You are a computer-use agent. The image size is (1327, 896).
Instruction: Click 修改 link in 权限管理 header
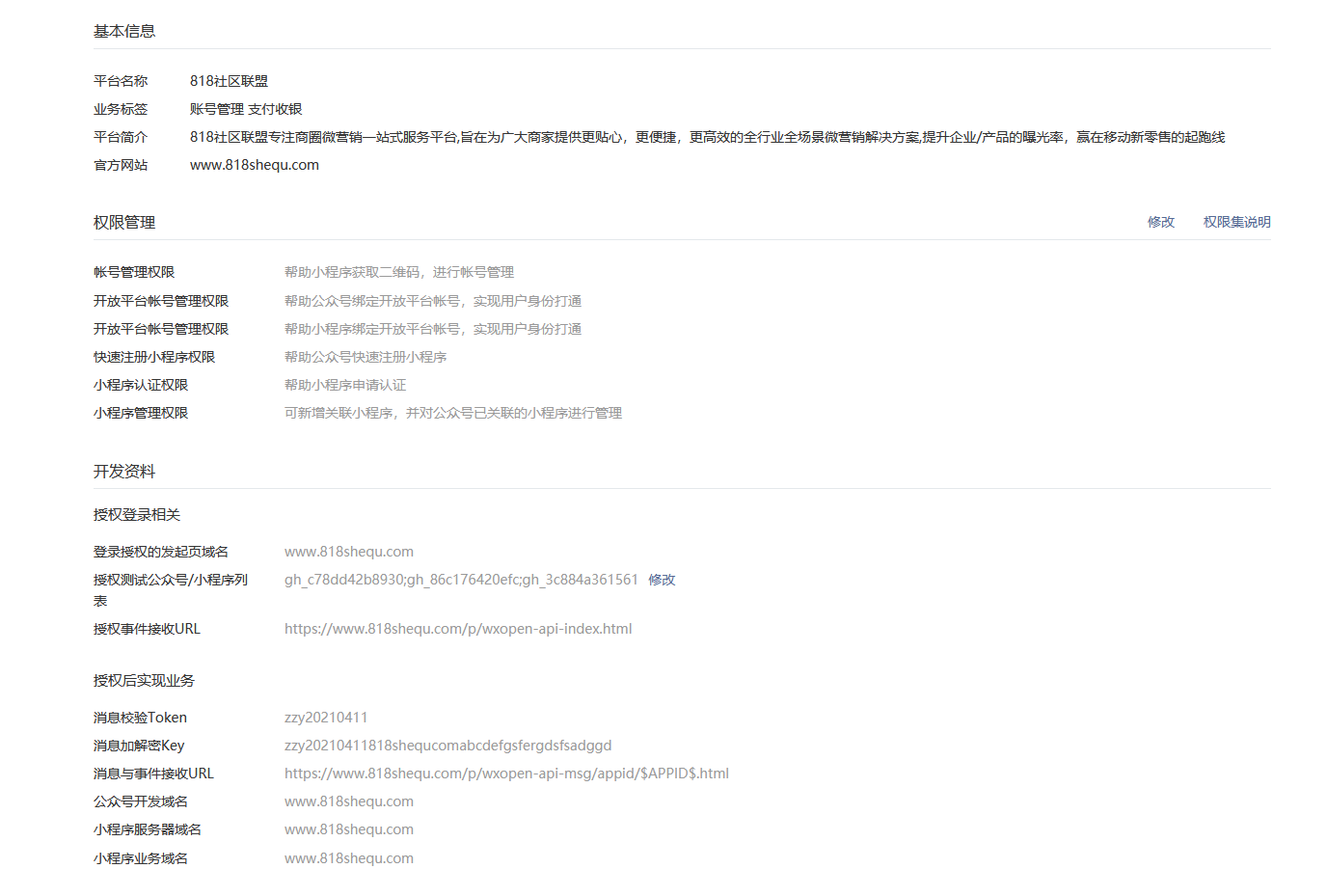pos(1160,222)
